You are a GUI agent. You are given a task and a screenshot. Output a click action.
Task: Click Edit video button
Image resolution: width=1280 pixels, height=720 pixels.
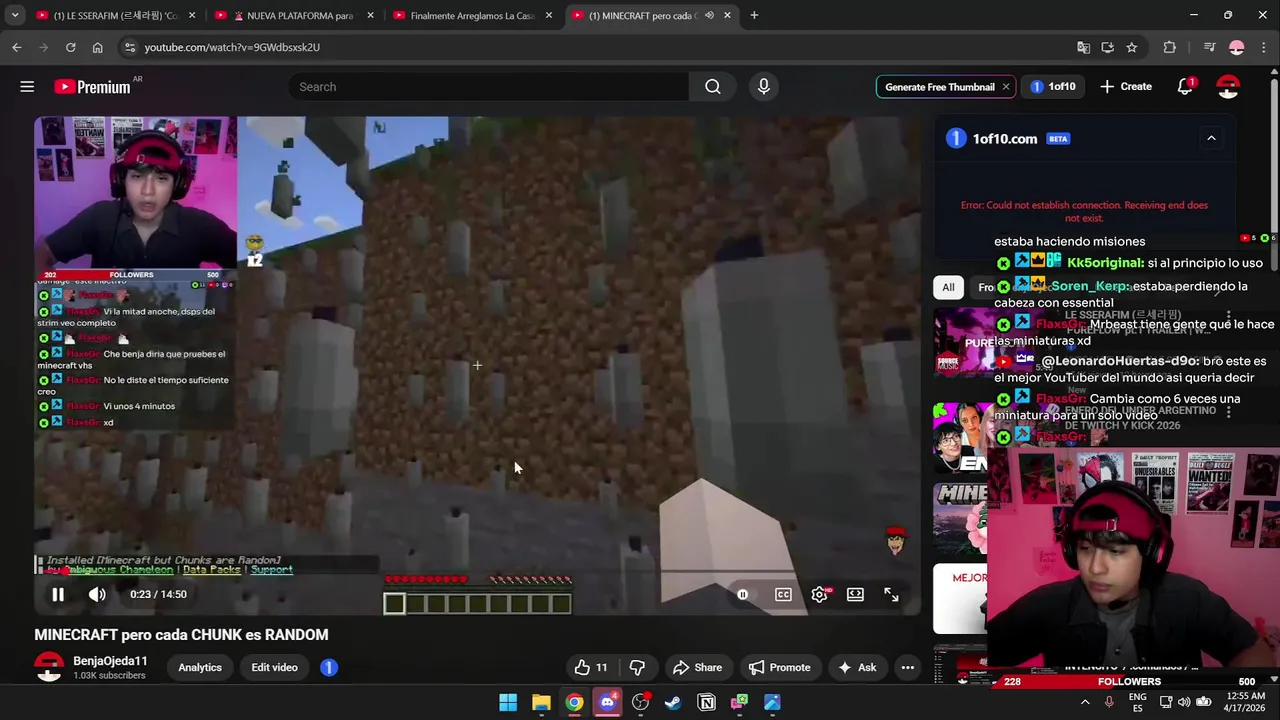pyautogui.click(x=274, y=667)
